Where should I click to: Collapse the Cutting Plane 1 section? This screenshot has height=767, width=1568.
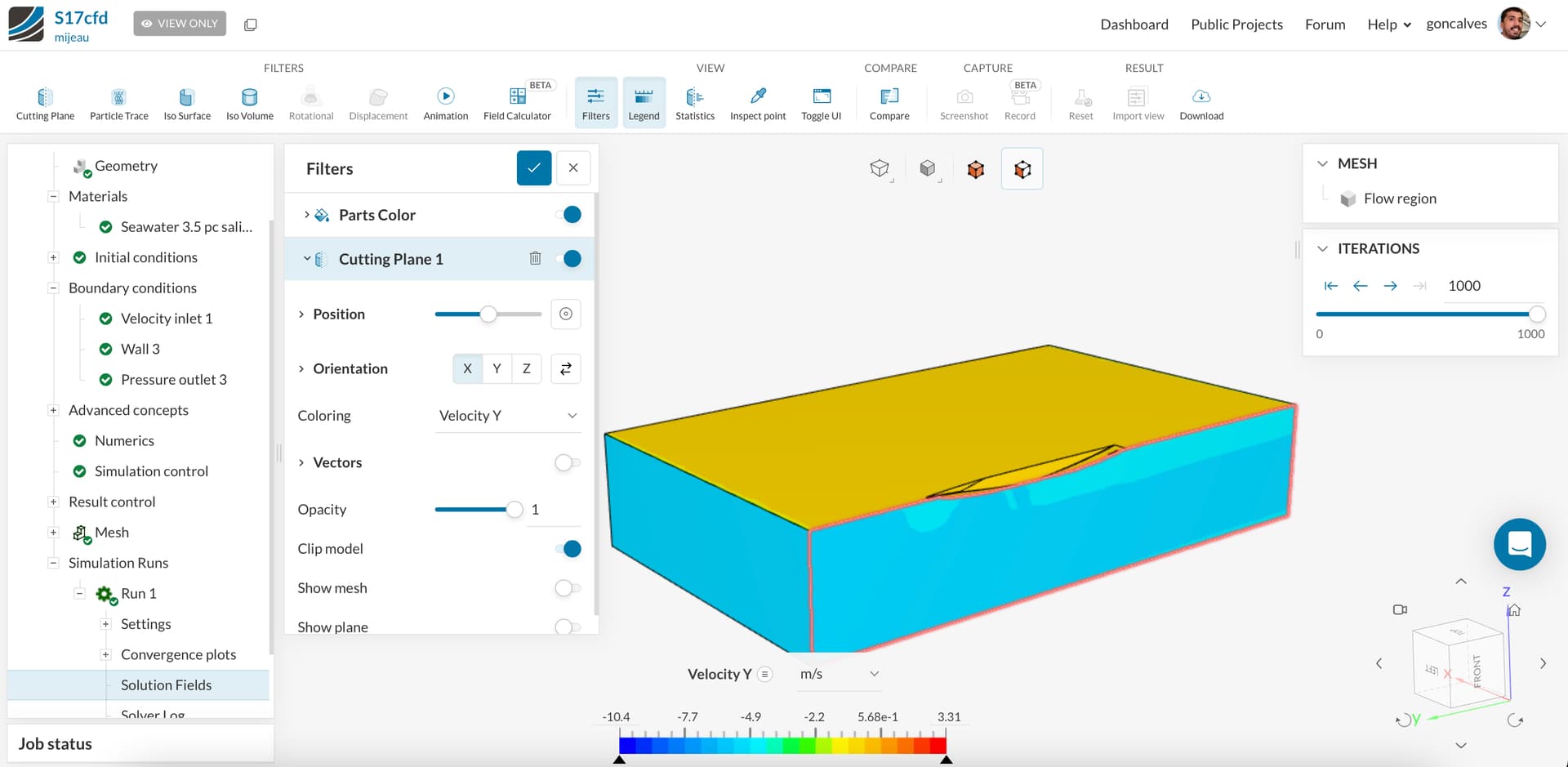coord(306,259)
